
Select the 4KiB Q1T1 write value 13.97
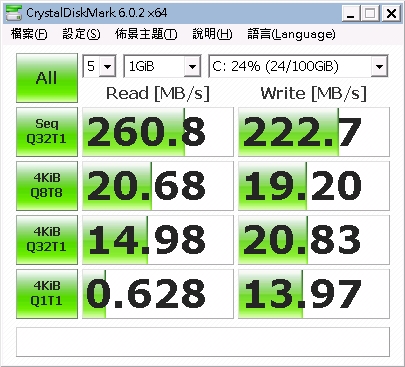point(314,294)
